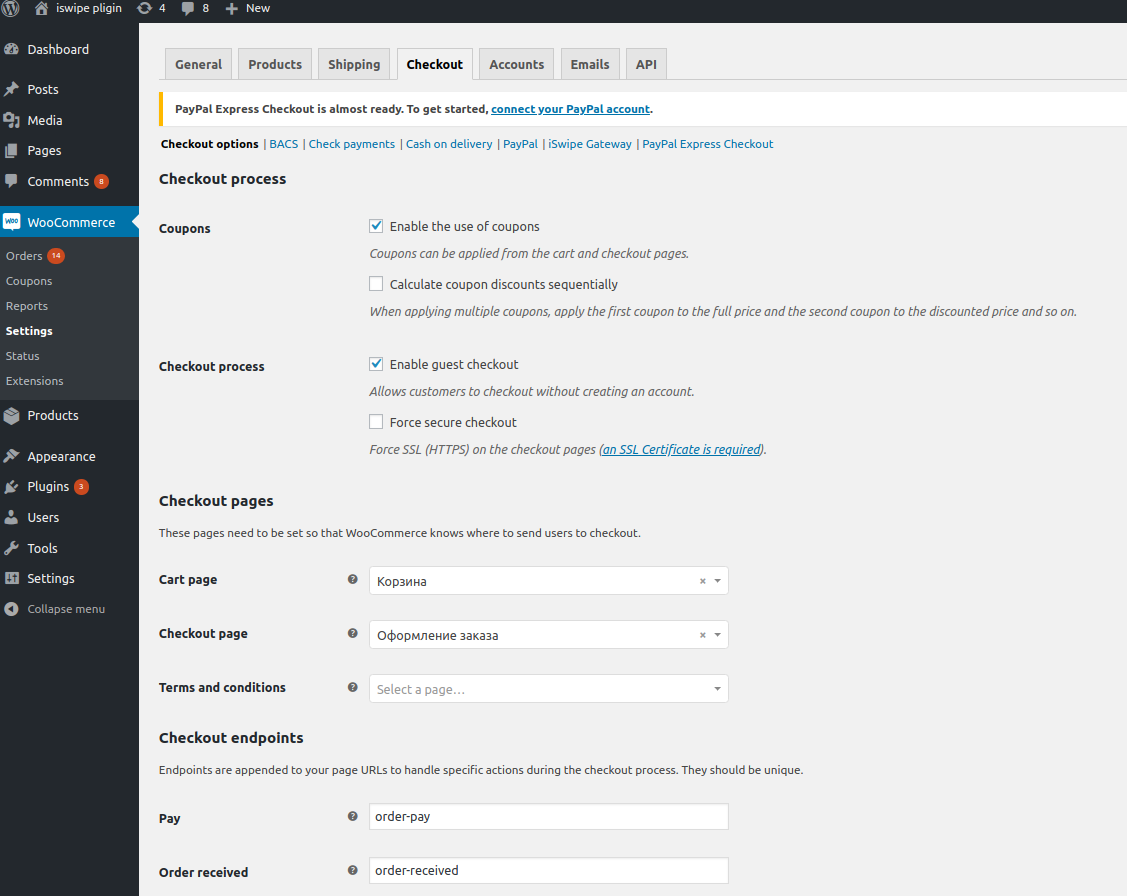Click the Pages icon in sidebar
Image resolution: width=1127 pixels, height=896 pixels.
point(12,150)
